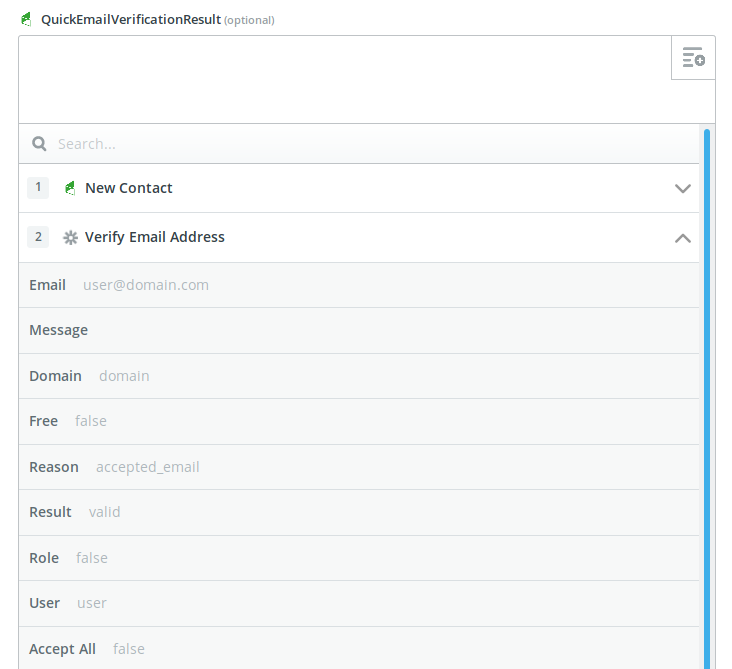The height and width of the screenshot is (669, 732).
Task: Collapse the Verify Email Address chevron
Action: (x=683, y=238)
